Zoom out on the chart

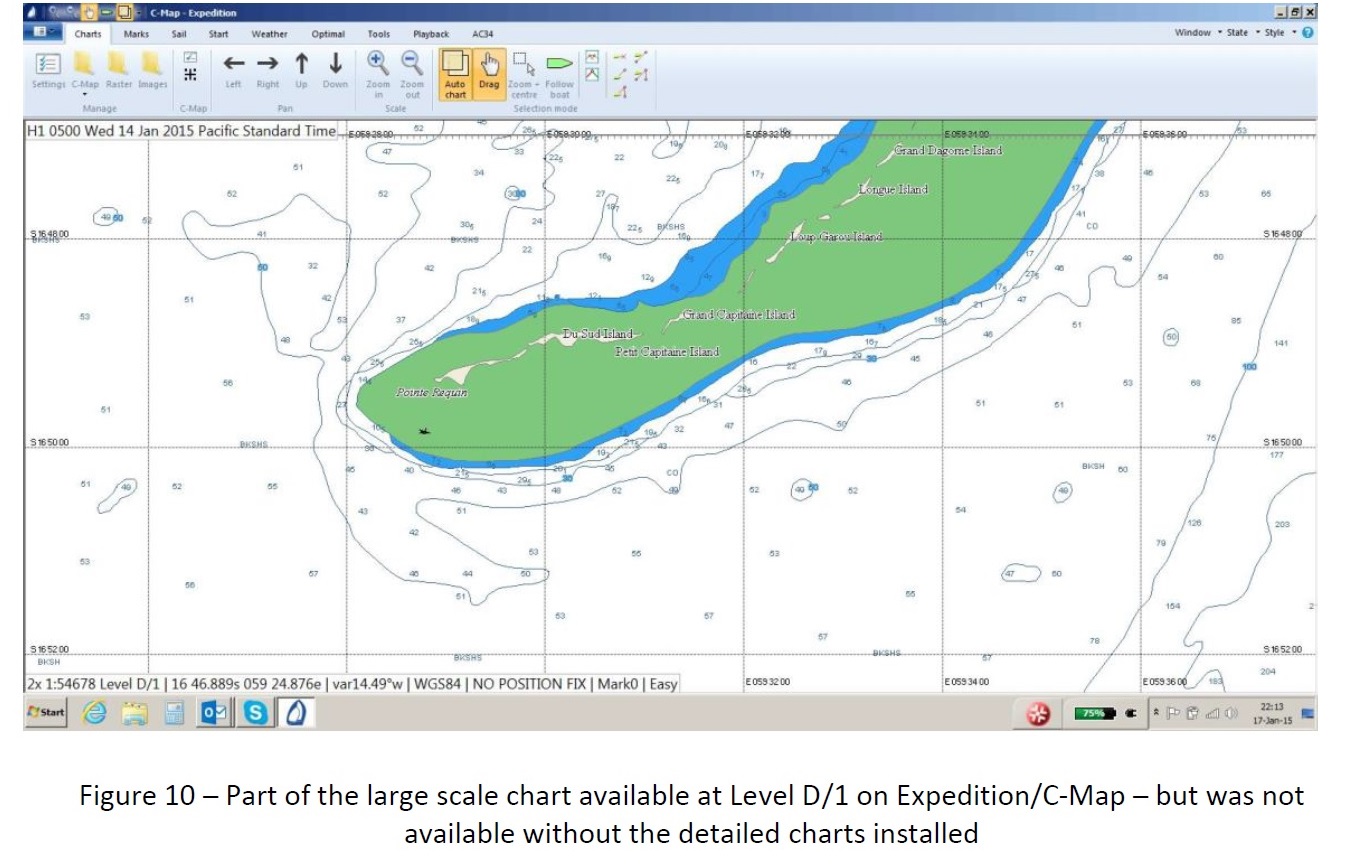click(412, 74)
